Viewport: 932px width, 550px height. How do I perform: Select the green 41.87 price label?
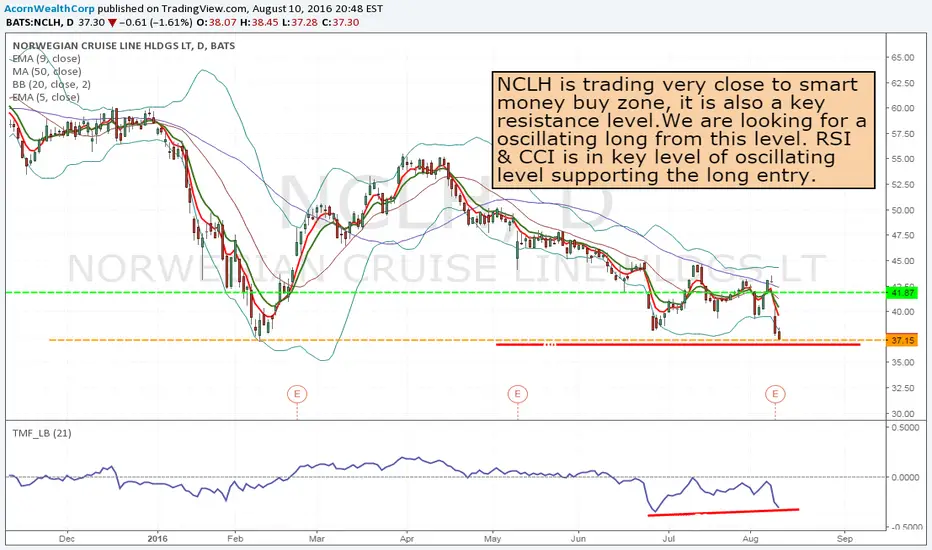902,293
